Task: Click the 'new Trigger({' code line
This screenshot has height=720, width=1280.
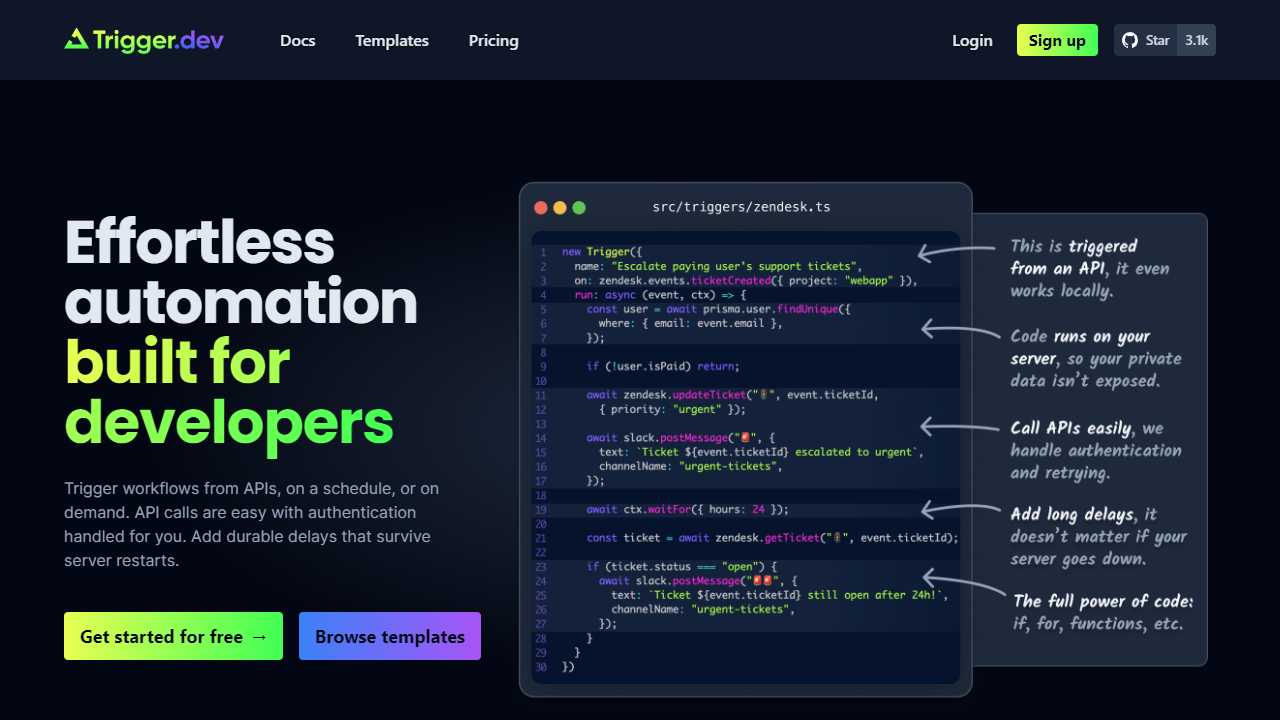Action: [x=602, y=252]
